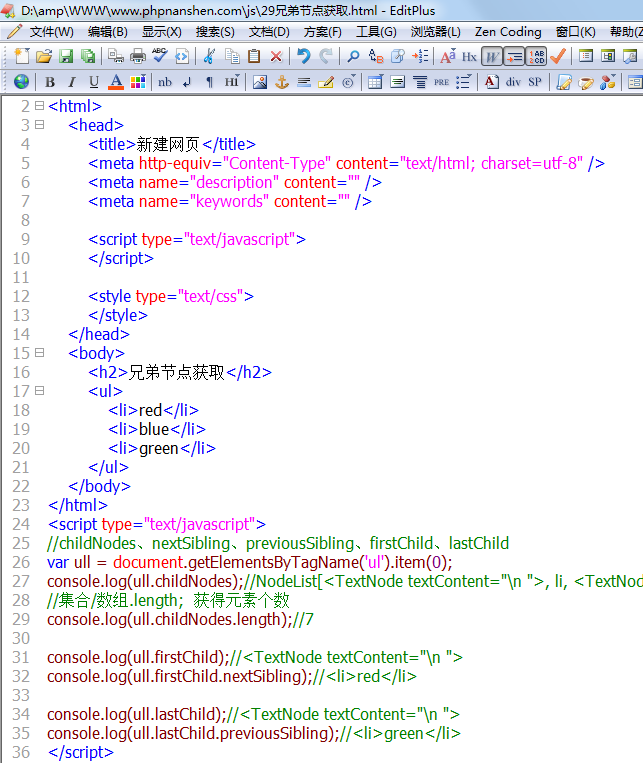Viewport: 643px width, 763px height.
Task: Insert line break arrow icon
Action: [x=187, y=82]
